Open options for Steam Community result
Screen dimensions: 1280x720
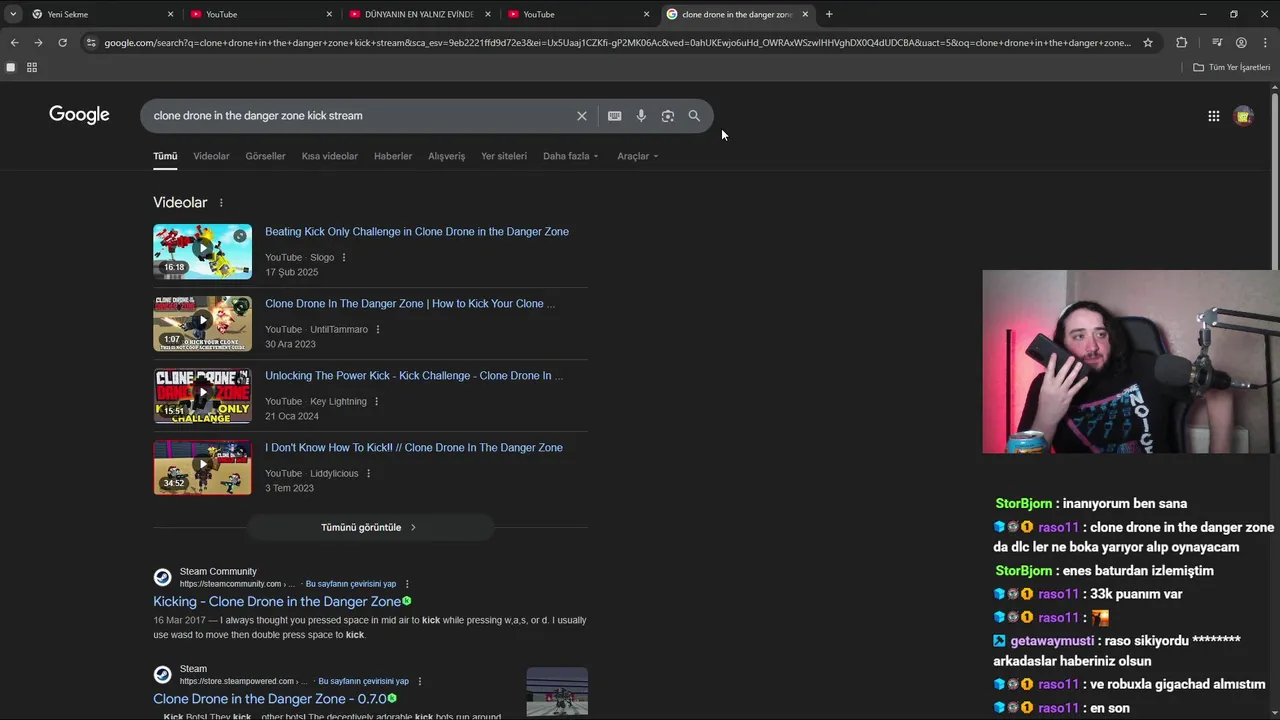[x=407, y=584]
